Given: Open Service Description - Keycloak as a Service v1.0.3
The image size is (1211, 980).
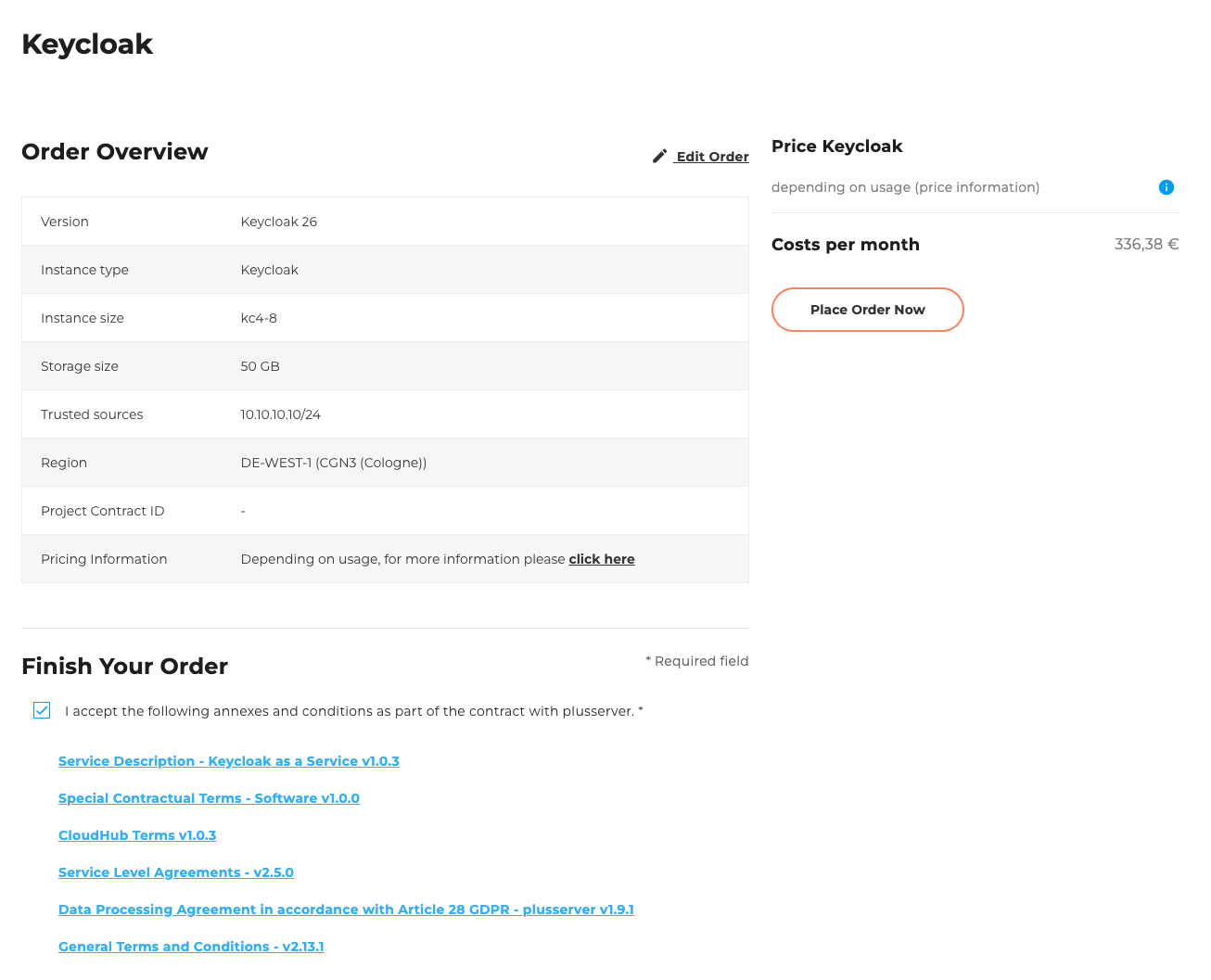Looking at the screenshot, I should click(228, 761).
